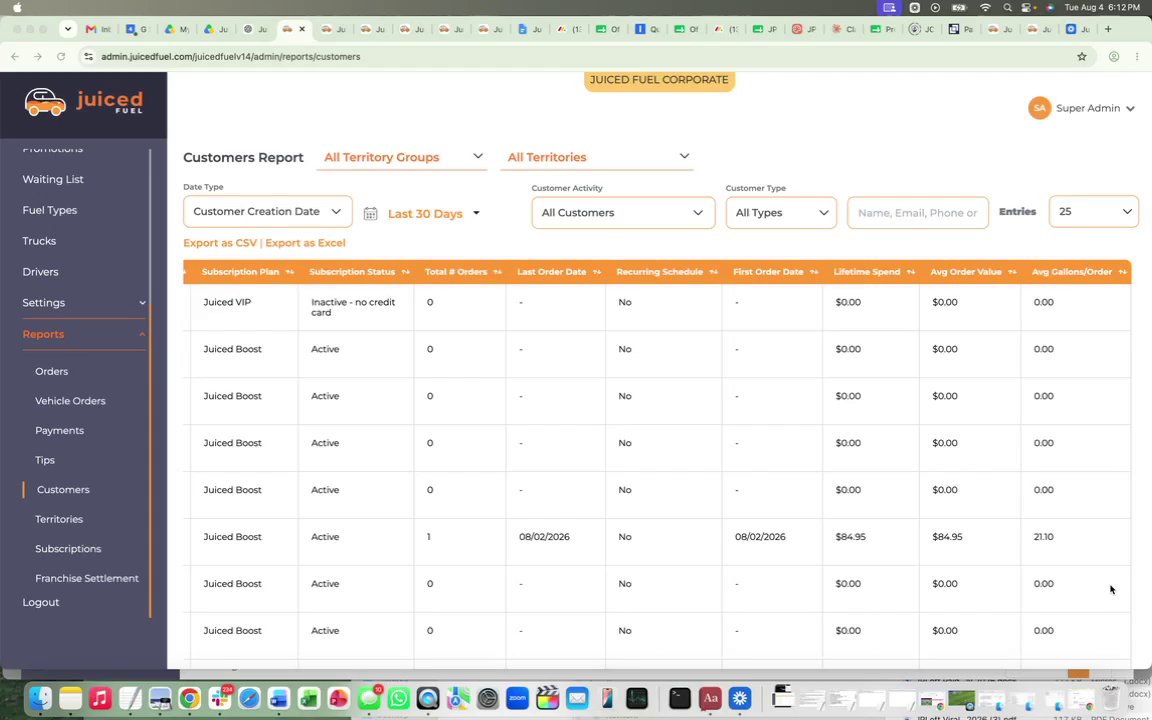Close the active Juiced Fuel tab

pos(302,29)
